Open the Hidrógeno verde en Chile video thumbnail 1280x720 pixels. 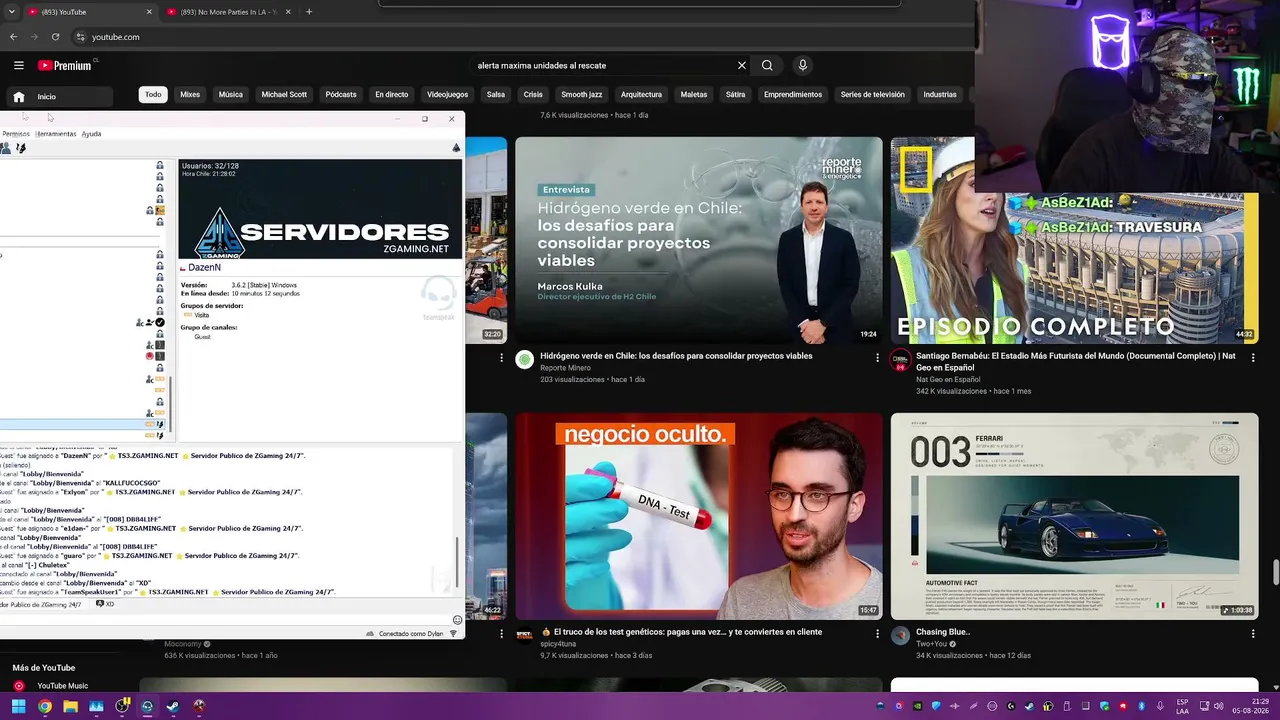[699, 240]
